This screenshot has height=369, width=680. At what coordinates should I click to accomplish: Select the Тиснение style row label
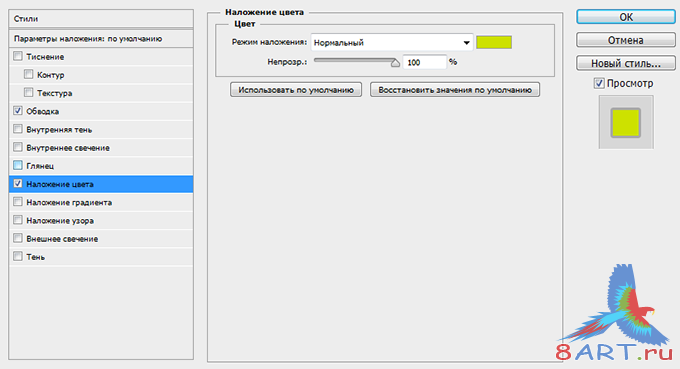(45, 57)
